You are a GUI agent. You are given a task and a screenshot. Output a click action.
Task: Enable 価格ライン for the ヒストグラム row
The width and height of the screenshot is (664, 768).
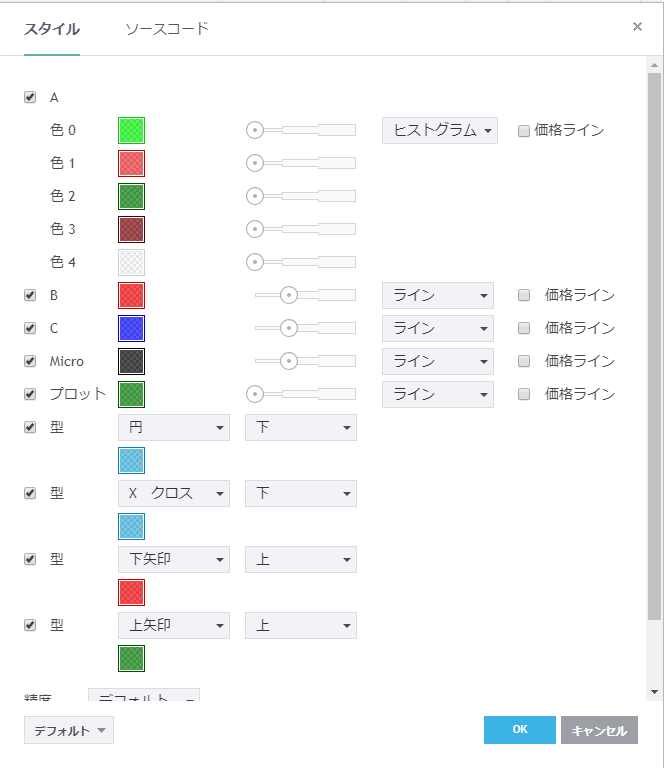[523, 130]
